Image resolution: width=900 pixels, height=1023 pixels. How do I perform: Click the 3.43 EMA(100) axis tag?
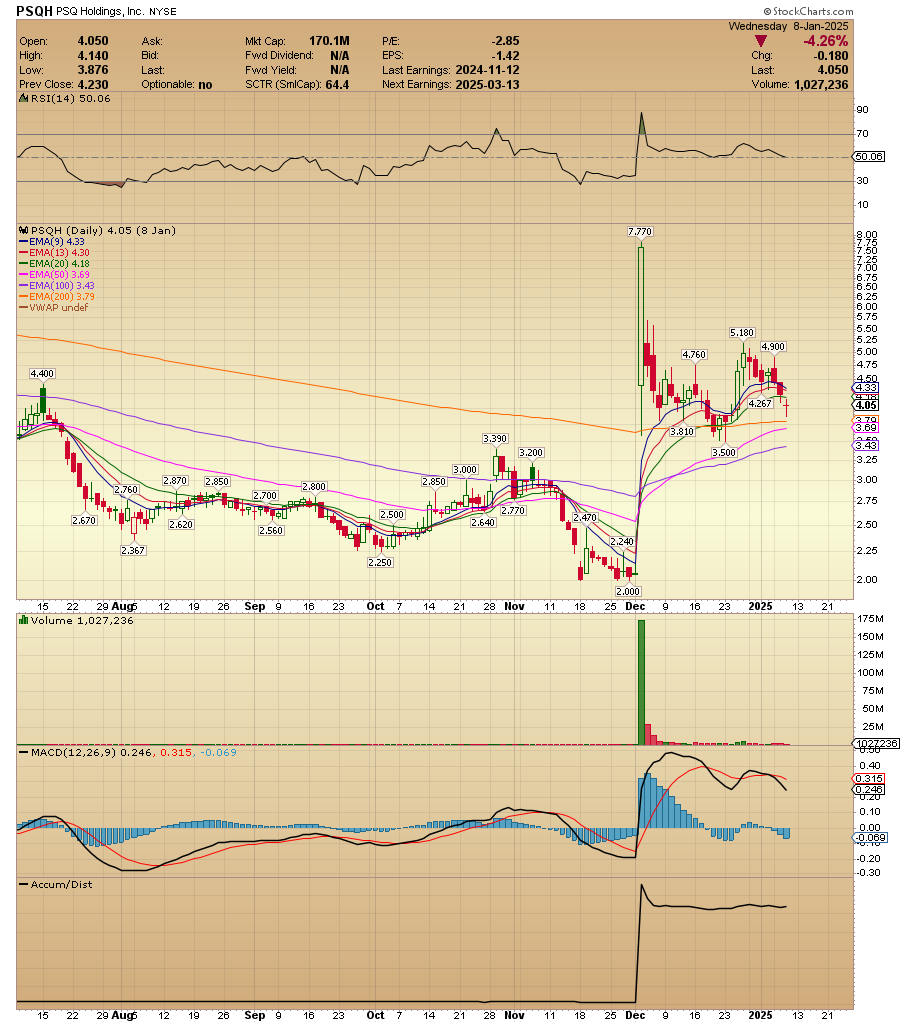(x=866, y=445)
